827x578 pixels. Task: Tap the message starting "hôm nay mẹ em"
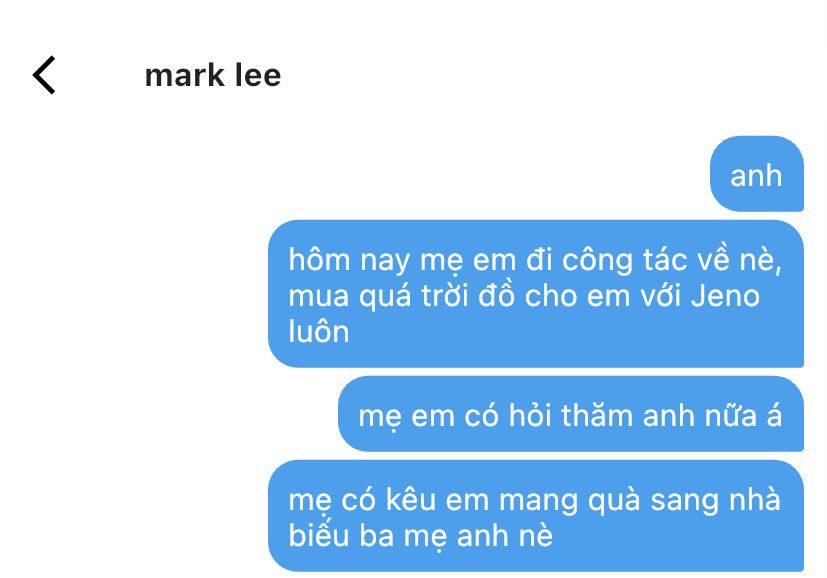pos(536,294)
